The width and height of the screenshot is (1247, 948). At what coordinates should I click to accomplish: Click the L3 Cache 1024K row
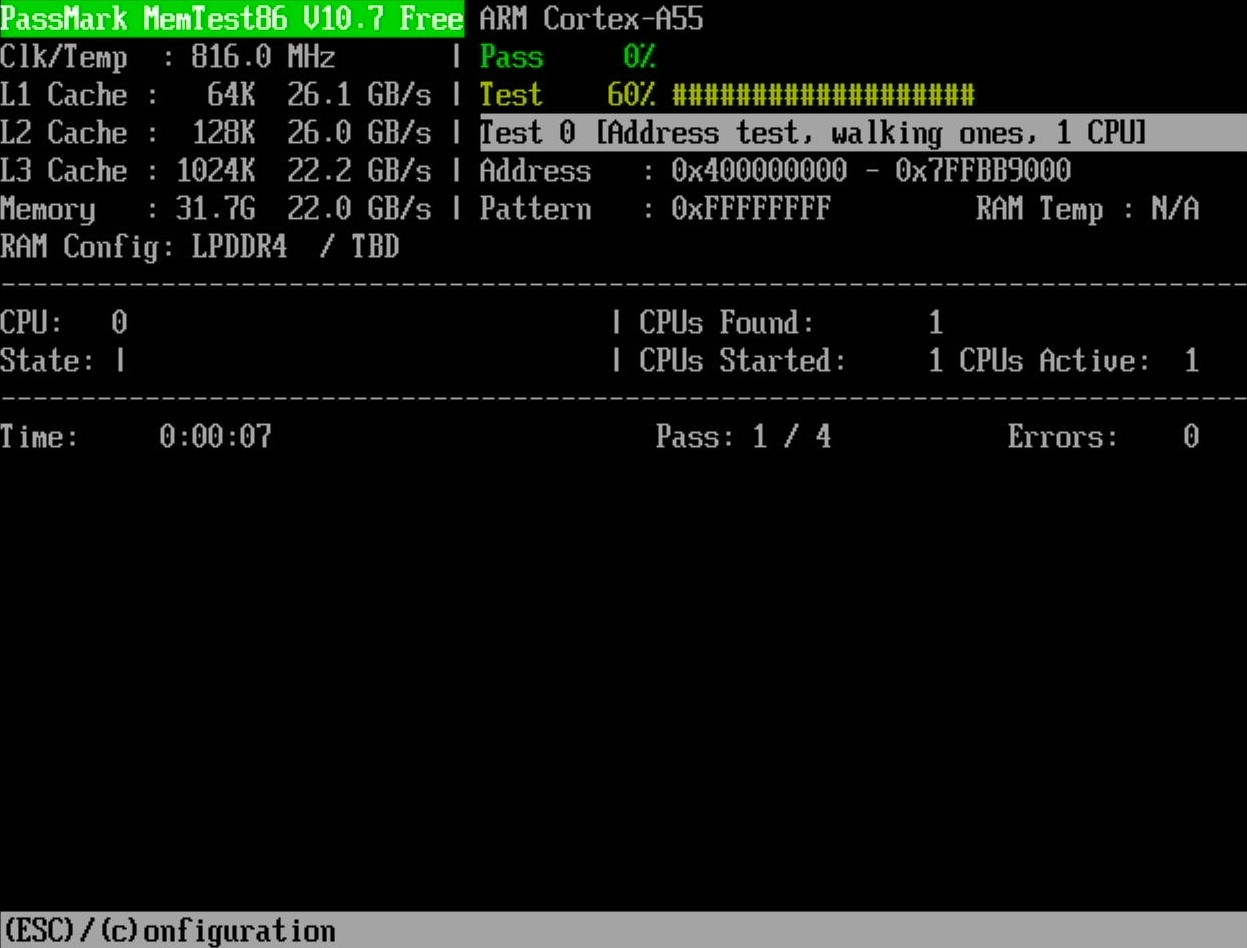coord(216,171)
